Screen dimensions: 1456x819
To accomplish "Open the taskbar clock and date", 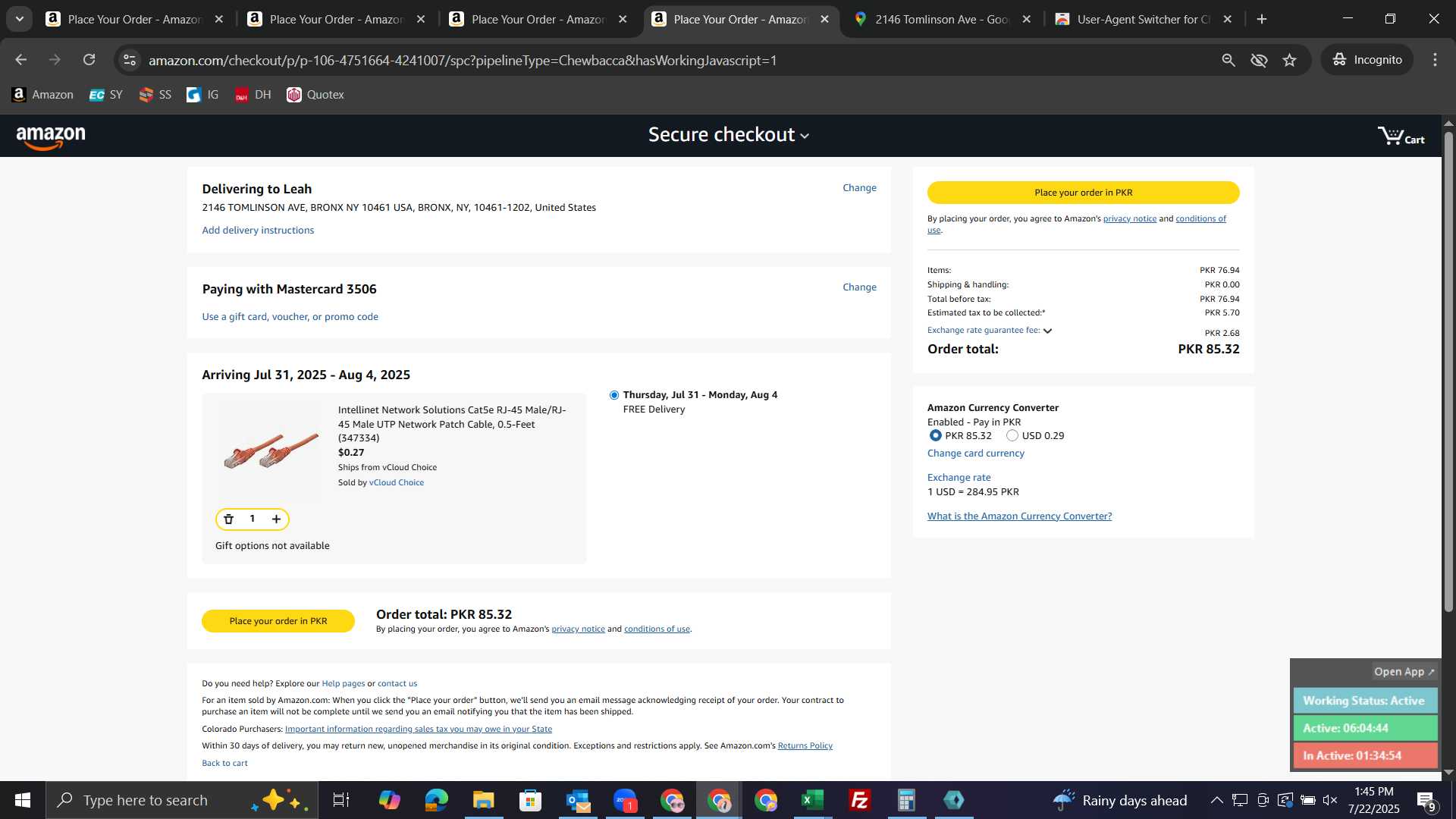I will point(1373,800).
